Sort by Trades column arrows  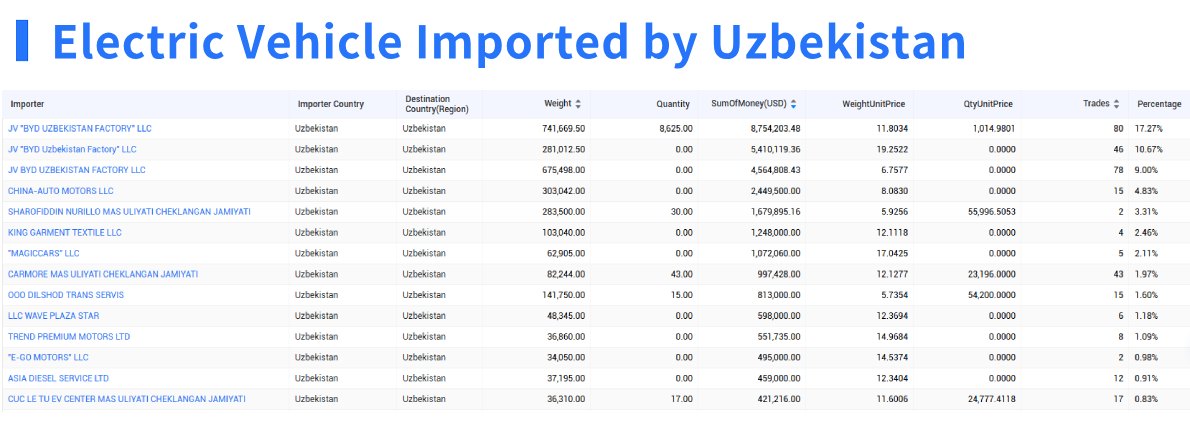(x=1117, y=104)
